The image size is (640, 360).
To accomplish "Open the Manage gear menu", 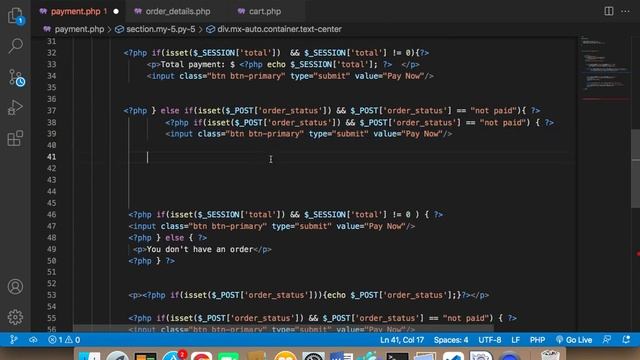I will pyautogui.click(x=16, y=317).
